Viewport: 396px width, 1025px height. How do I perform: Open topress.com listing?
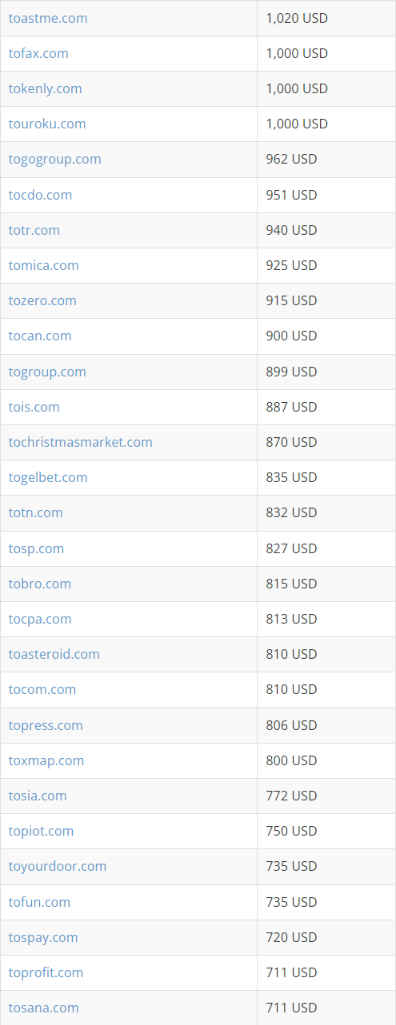click(46, 726)
